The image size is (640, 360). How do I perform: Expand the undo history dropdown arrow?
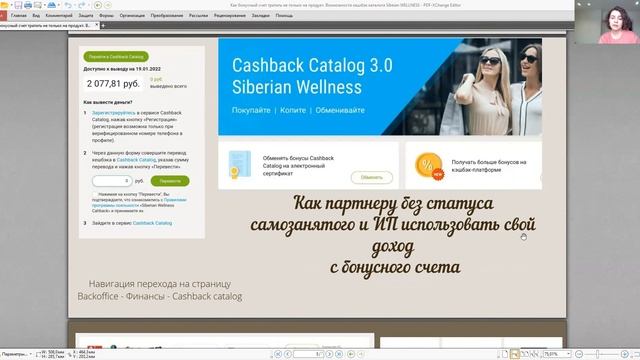click(x=75, y=5)
